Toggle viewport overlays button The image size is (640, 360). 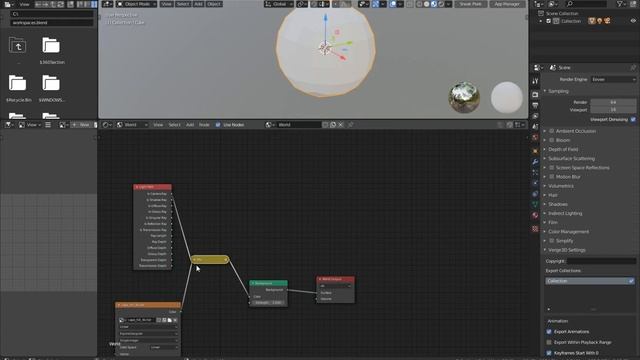click(393, 4)
